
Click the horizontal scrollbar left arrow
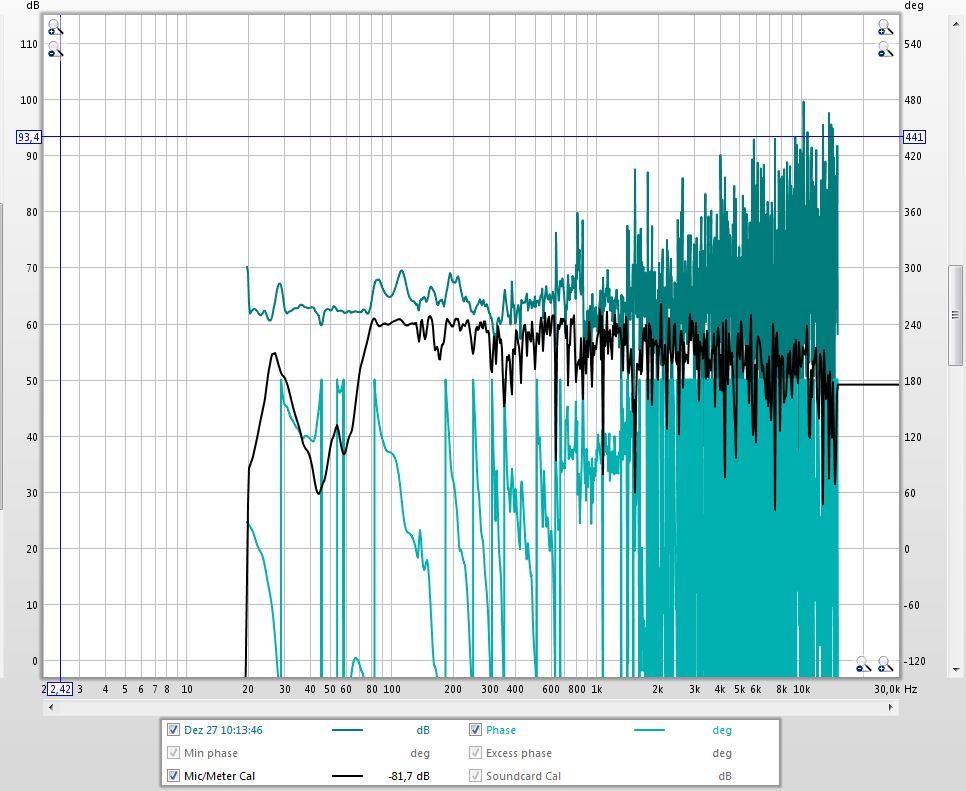pyautogui.click(x=49, y=707)
